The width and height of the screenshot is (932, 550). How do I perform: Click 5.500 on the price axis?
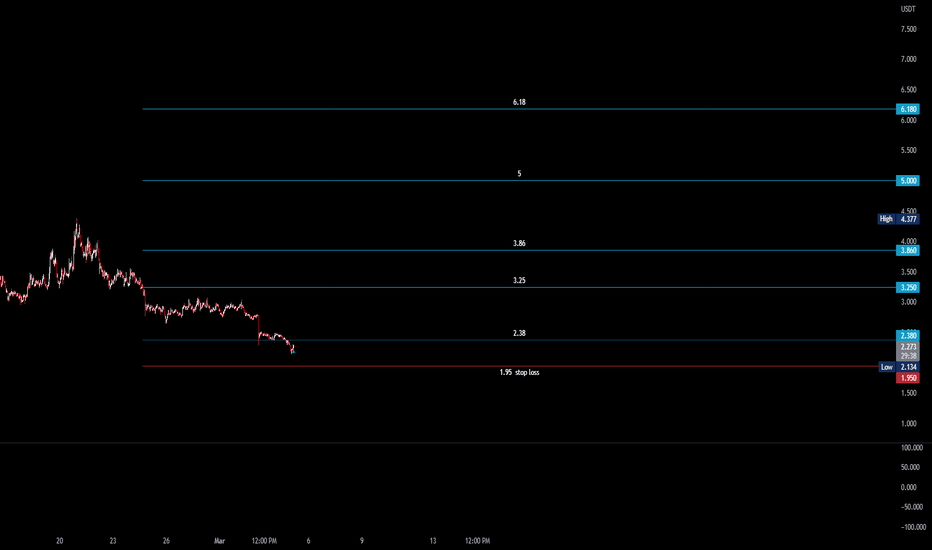(908, 150)
